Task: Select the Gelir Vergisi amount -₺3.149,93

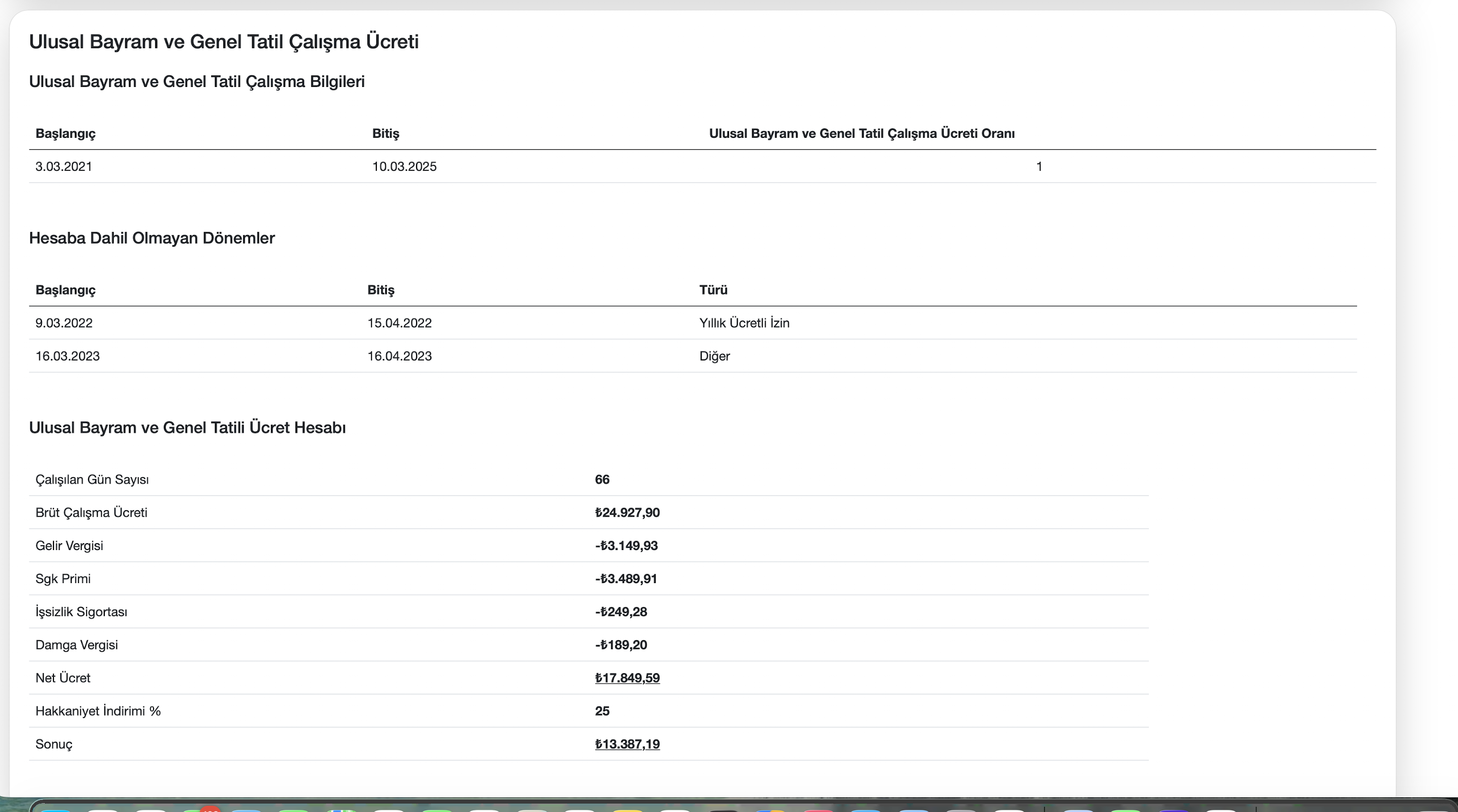Action: tap(626, 545)
